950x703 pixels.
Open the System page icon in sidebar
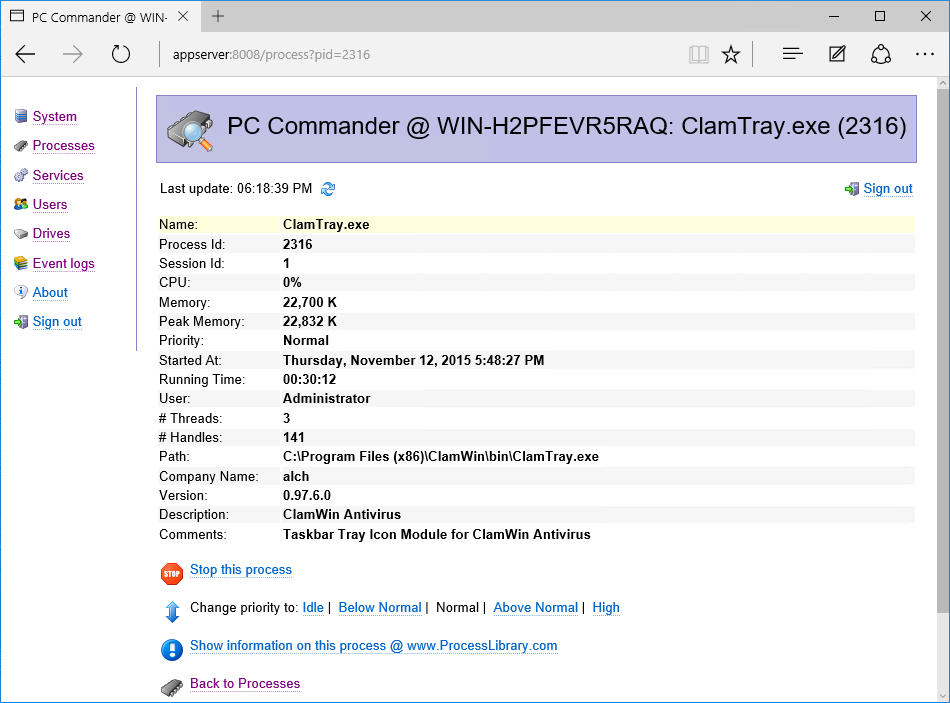tap(21, 116)
